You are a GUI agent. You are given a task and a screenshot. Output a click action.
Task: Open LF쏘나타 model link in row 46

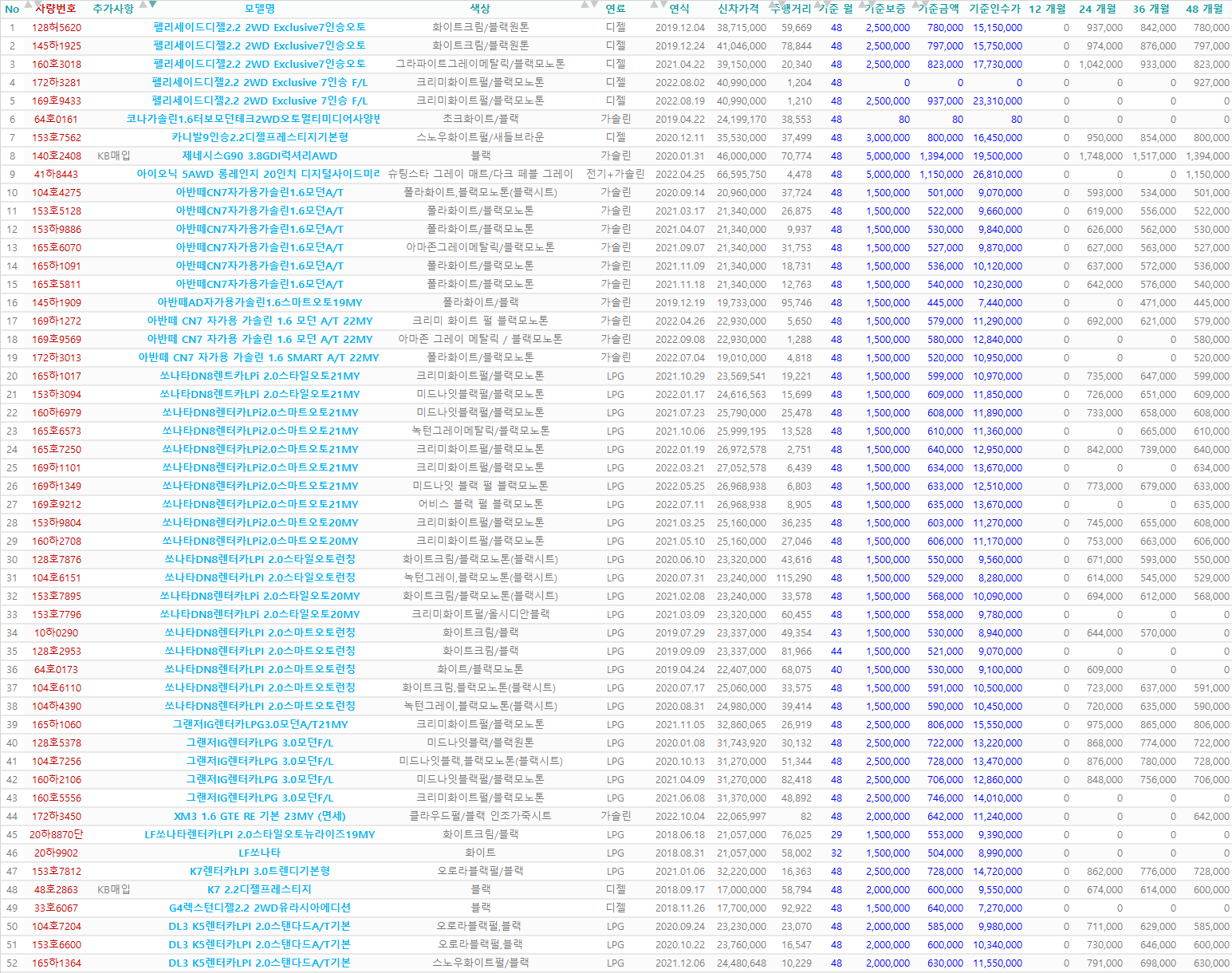[x=260, y=853]
